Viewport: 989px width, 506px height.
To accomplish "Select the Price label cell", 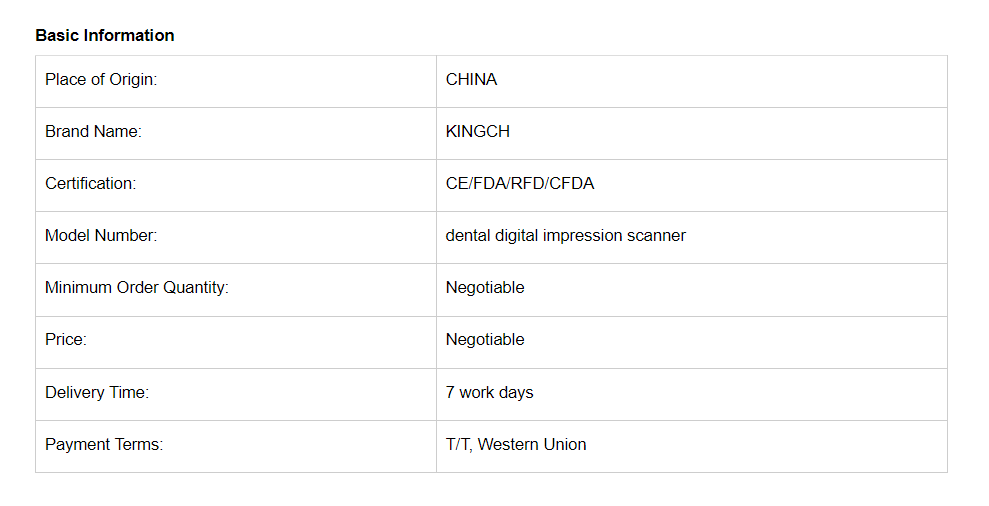I will (236, 343).
